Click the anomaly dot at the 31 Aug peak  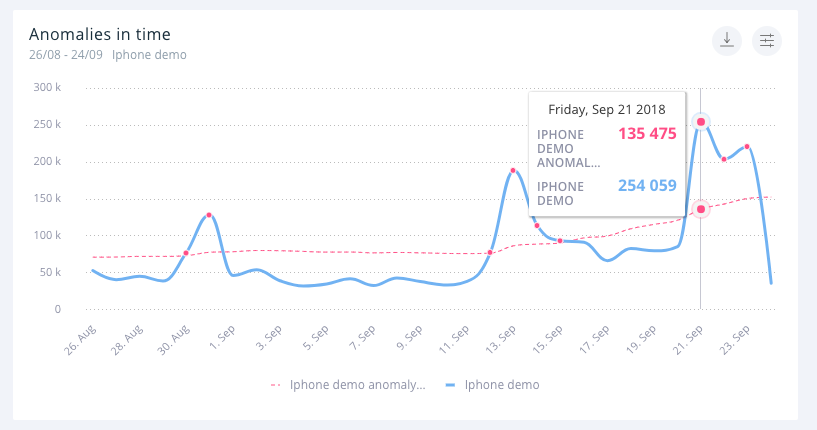click(x=209, y=215)
